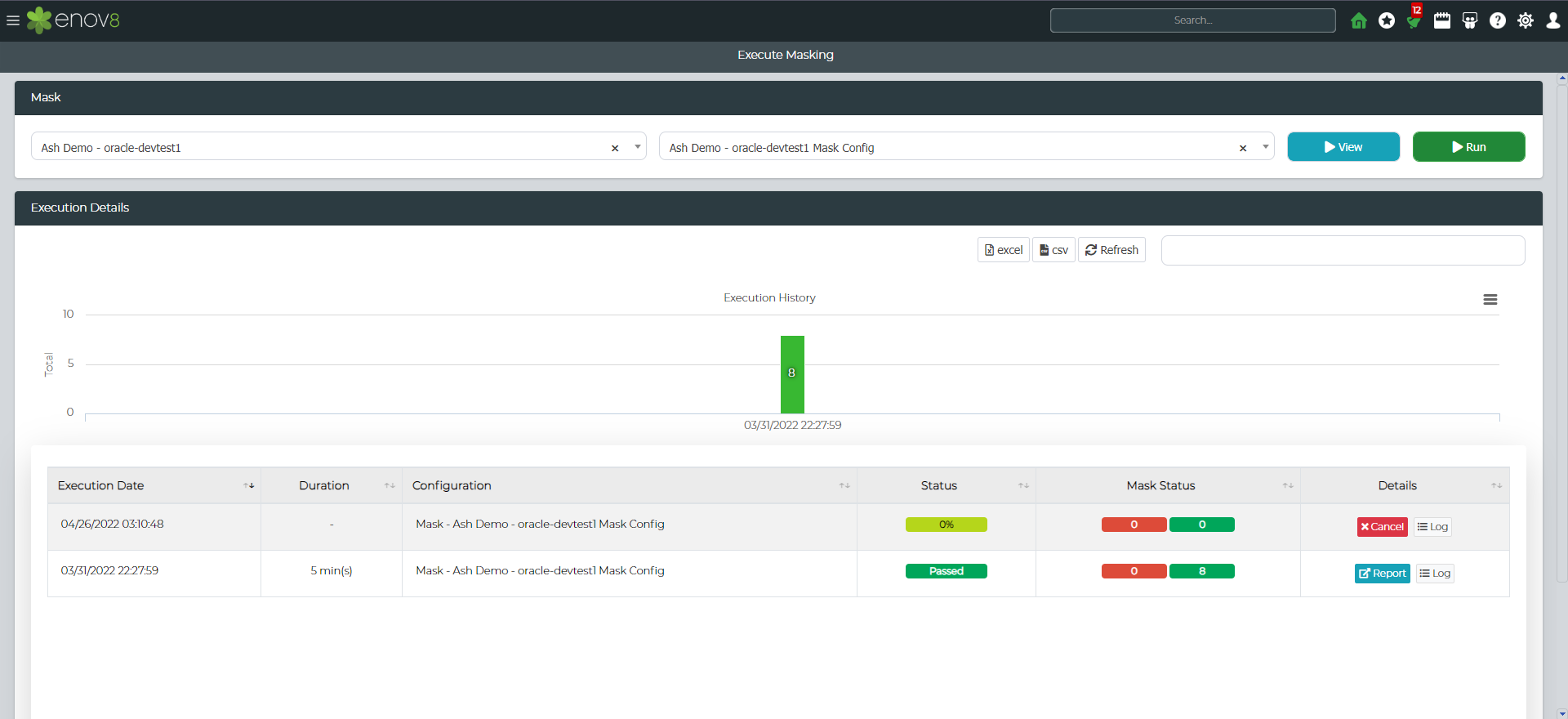
Task: Expand the Mask Config dropdown arrow
Action: (1266, 147)
